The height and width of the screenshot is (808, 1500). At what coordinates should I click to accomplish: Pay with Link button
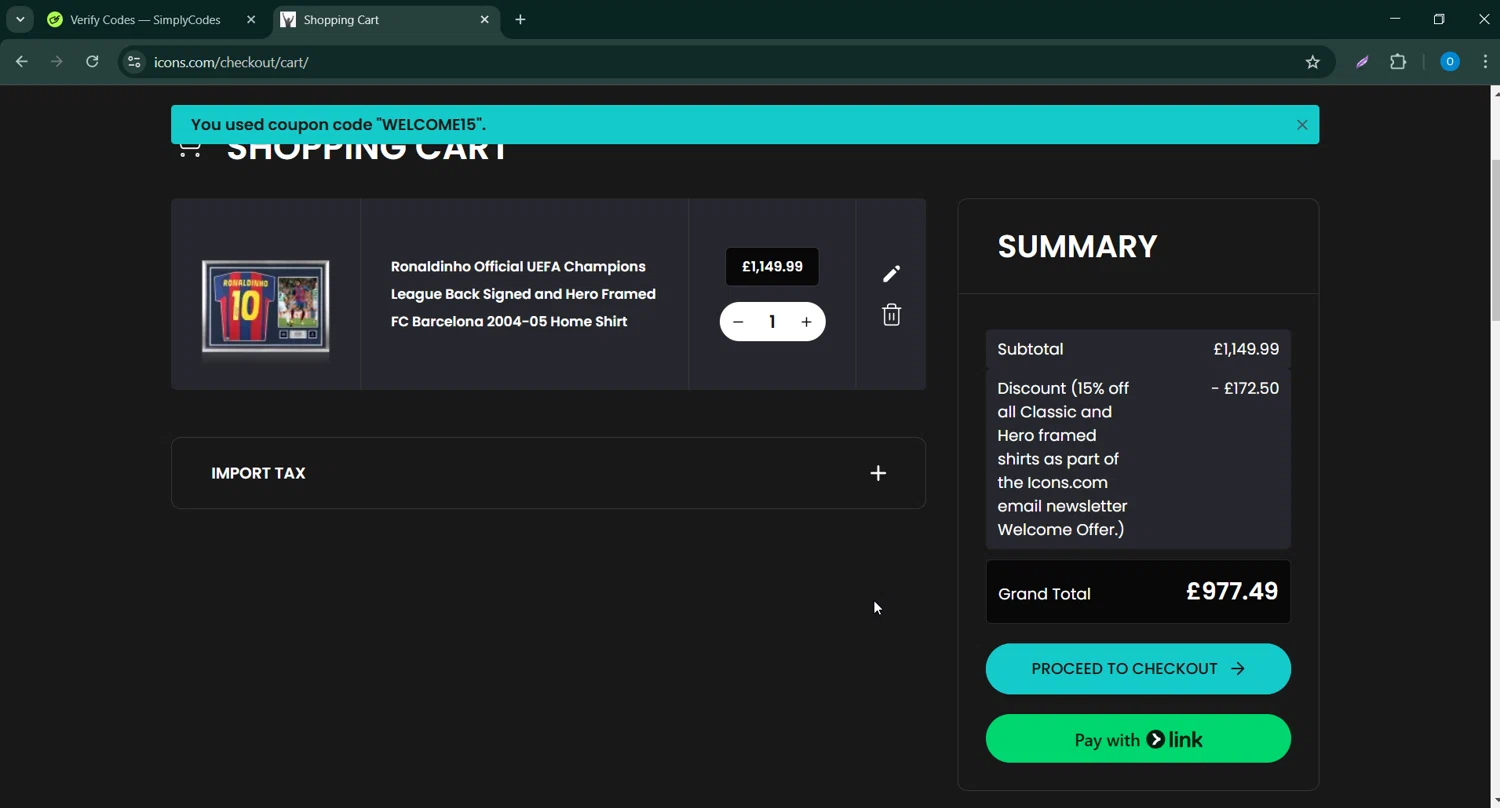point(1138,739)
